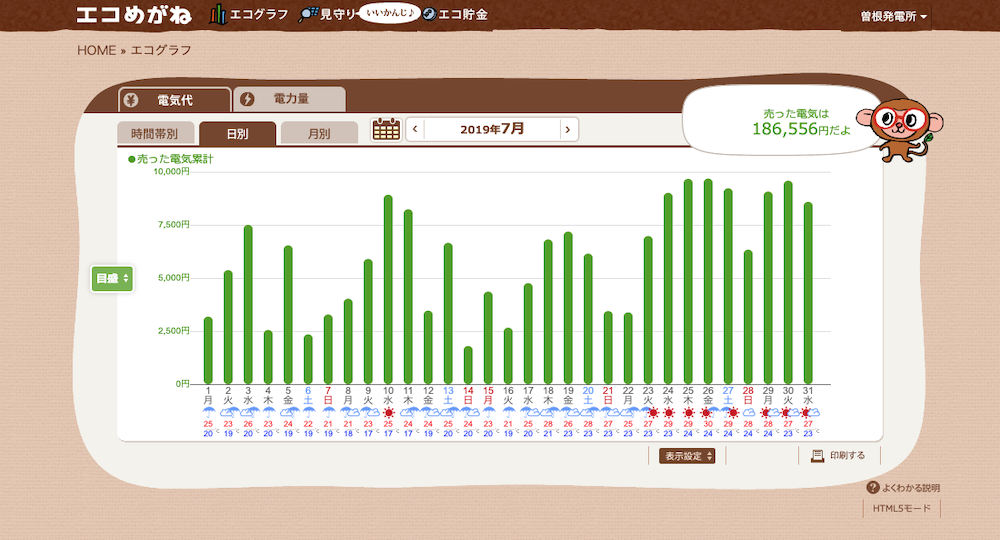1000x540 pixels.
Task: Click the question mark help icon
Action: pos(872,488)
